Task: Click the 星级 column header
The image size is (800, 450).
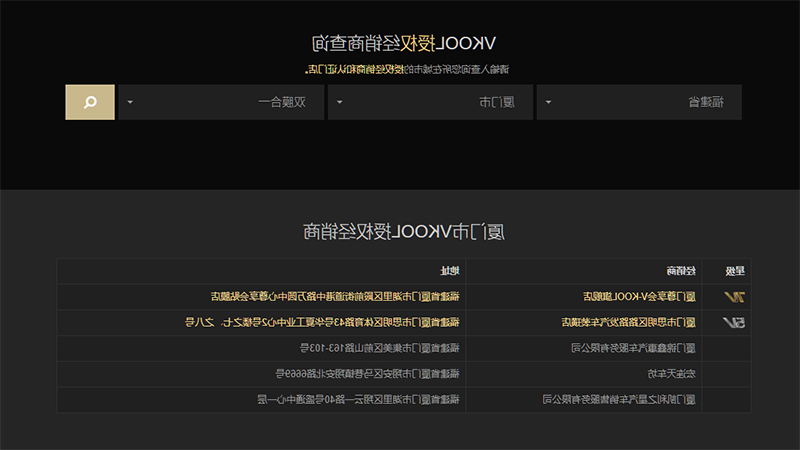Action: point(735,271)
